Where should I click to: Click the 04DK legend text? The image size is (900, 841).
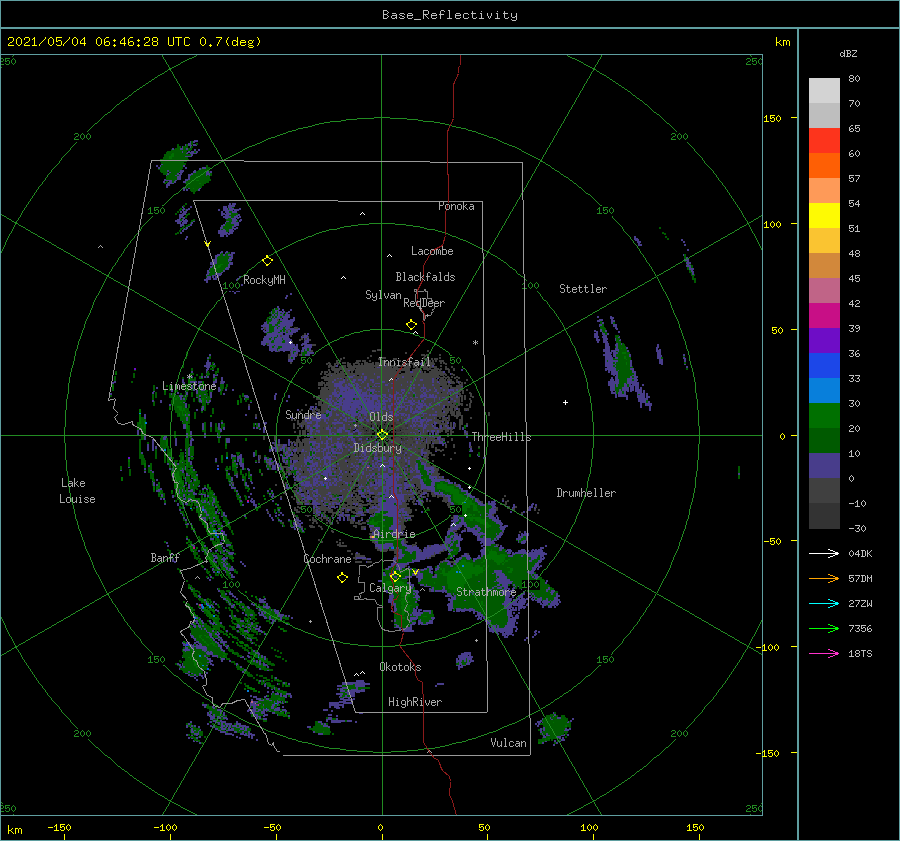860,553
